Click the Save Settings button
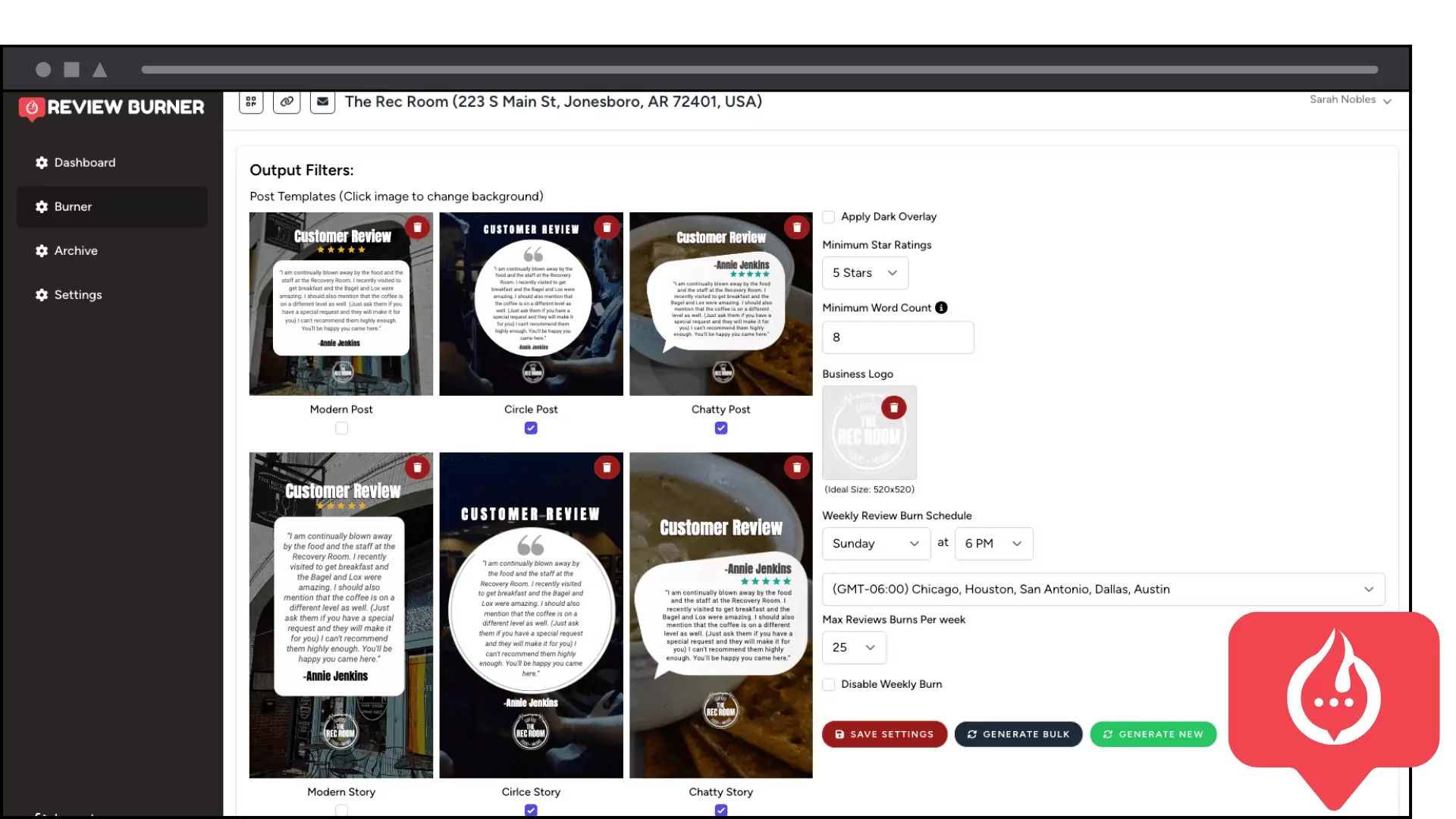 pos(884,734)
